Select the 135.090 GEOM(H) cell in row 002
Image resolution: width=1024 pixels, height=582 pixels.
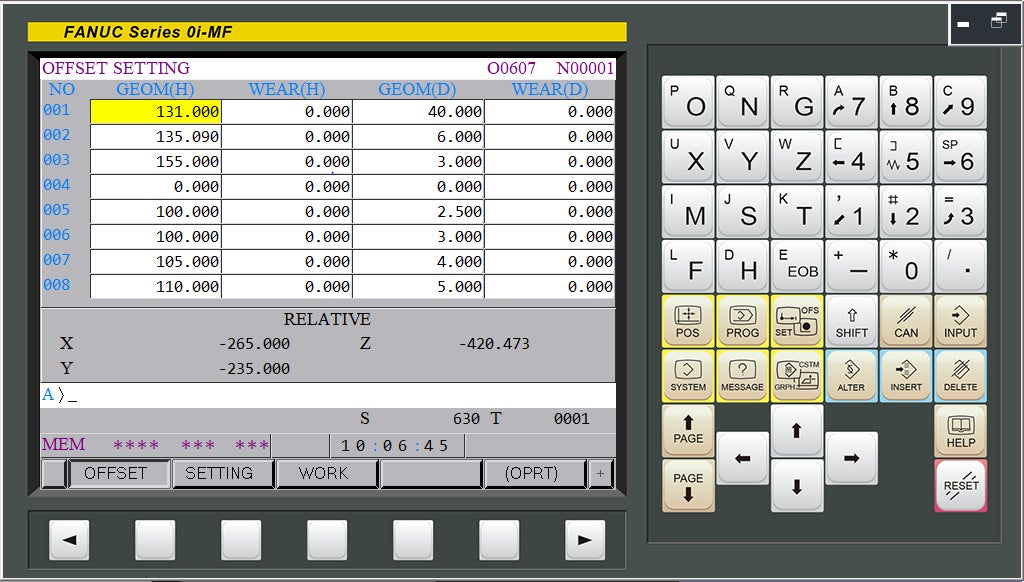tap(156, 137)
